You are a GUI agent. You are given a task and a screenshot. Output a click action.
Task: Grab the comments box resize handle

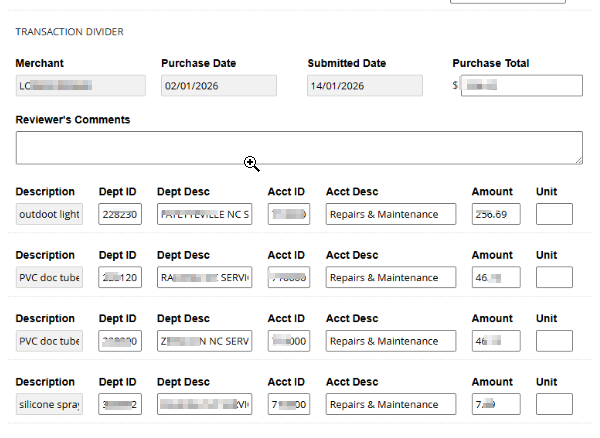pyautogui.click(x=578, y=159)
